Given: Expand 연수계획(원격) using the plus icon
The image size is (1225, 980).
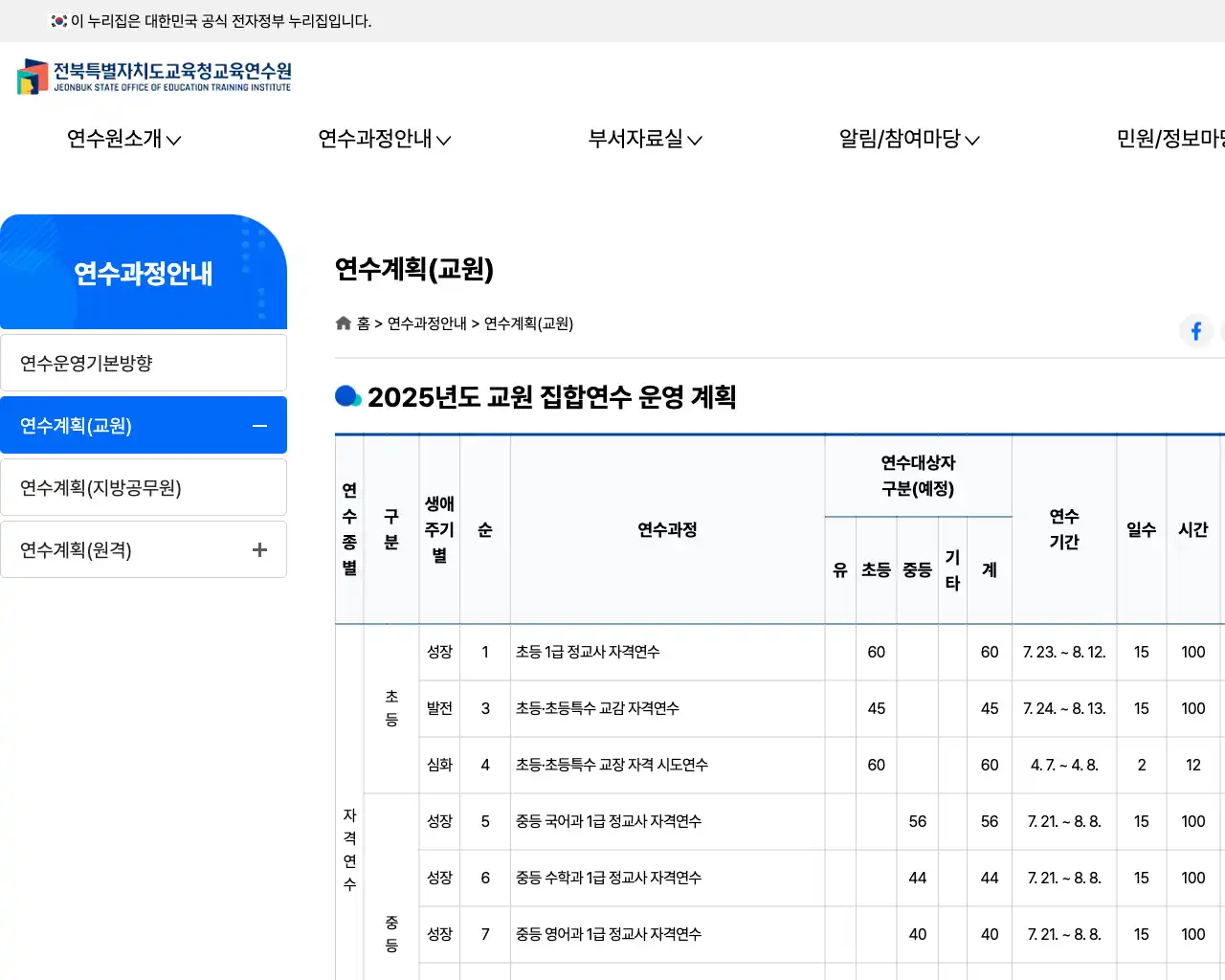Looking at the screenshot, I should point(259,549).
